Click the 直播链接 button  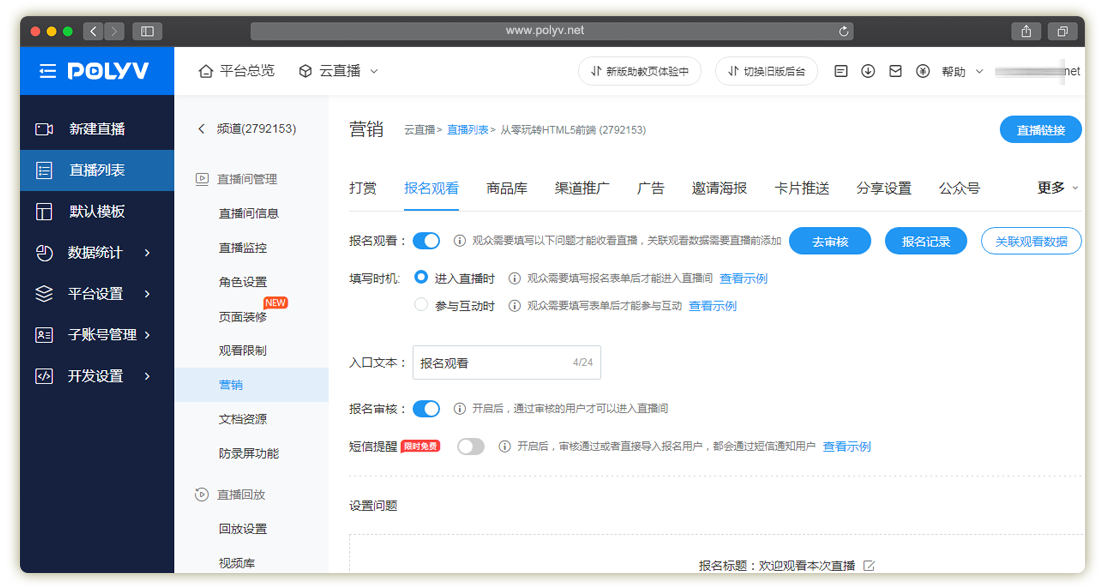tap(1040, 130)
